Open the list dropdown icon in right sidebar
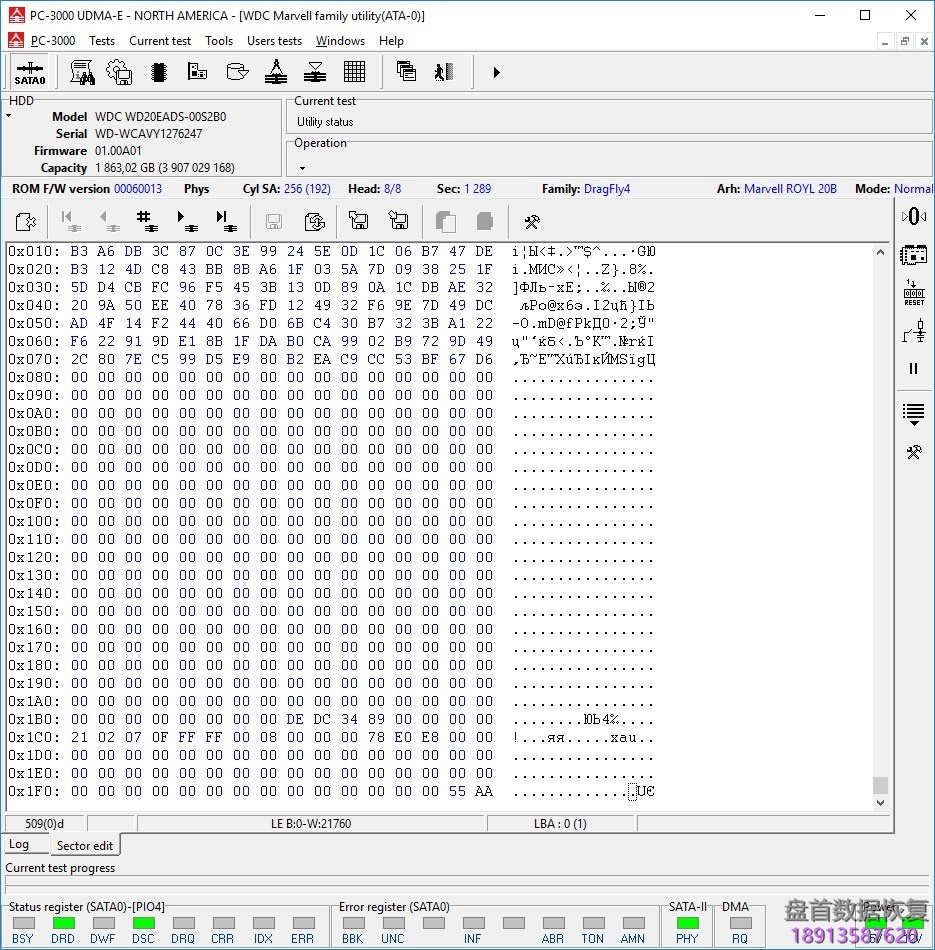This screenshot has height=950, width=935. (913, 412)
